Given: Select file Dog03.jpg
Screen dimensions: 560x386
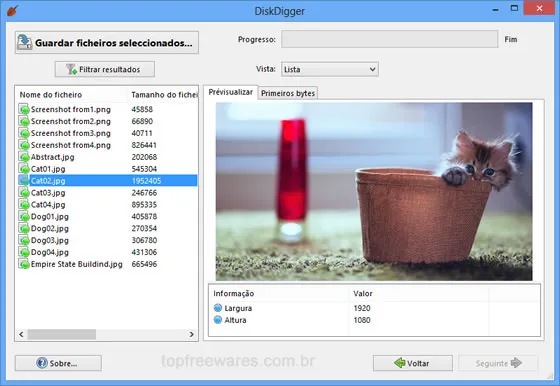Looking at the screenshot, I should 50,240.
